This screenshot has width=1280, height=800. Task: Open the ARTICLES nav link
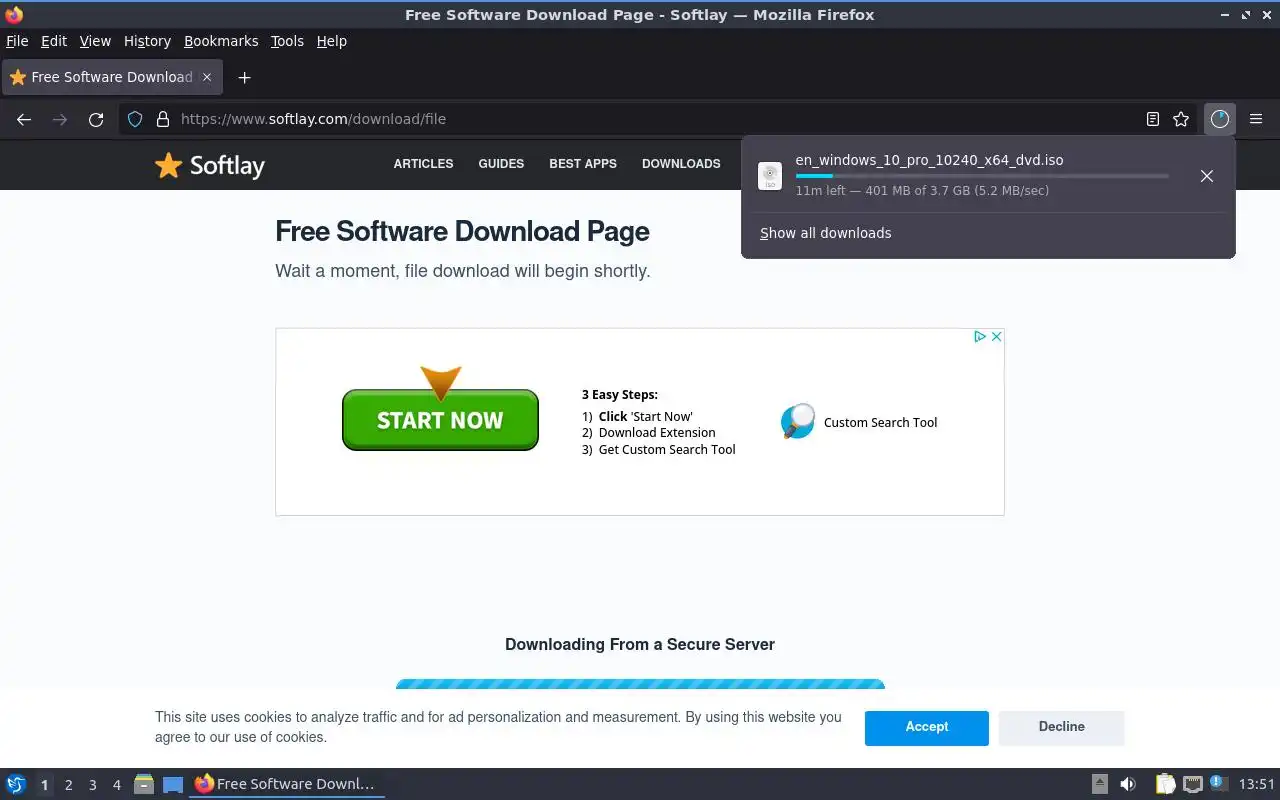[x=423, y=163]
